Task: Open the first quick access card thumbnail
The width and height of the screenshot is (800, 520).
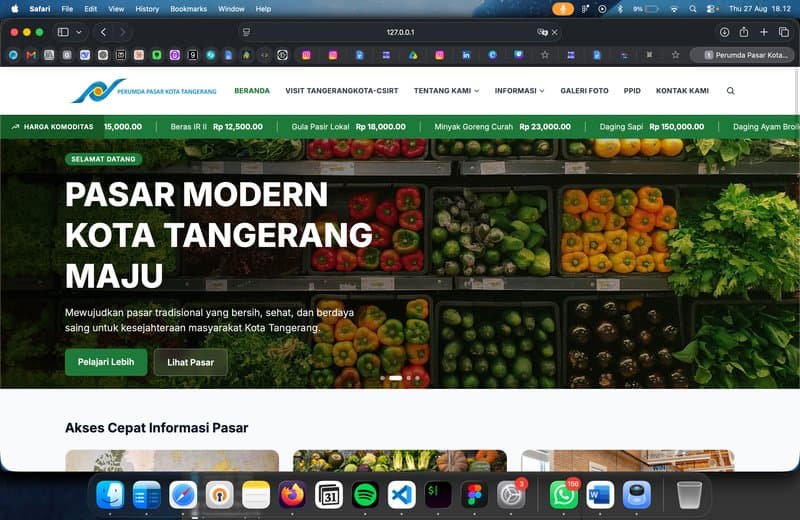Action: [172, 460]
